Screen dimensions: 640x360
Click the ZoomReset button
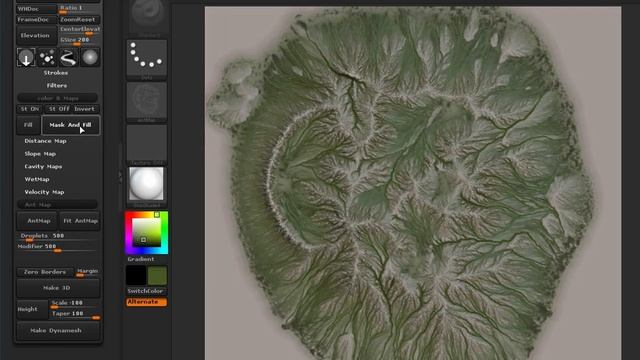[x=80, y=20]
